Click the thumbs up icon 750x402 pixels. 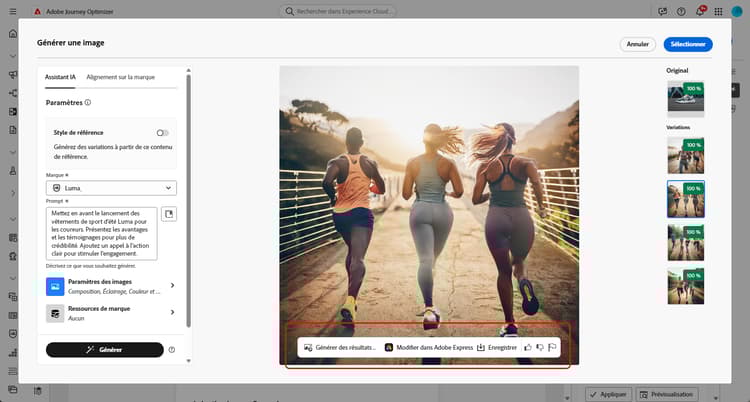tap(528, 347)
